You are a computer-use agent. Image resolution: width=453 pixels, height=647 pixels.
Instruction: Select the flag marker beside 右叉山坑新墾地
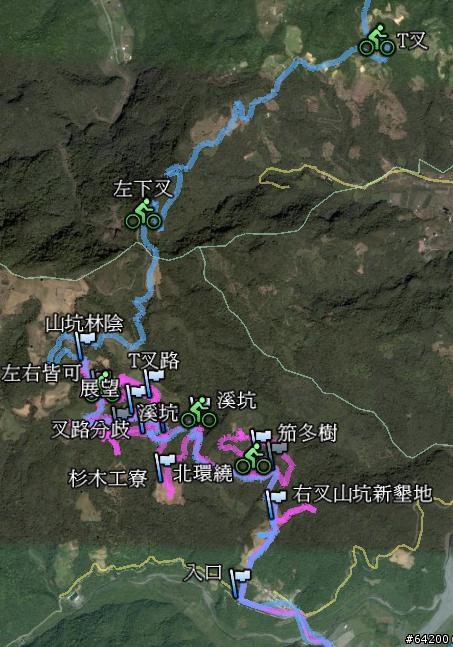275,504
